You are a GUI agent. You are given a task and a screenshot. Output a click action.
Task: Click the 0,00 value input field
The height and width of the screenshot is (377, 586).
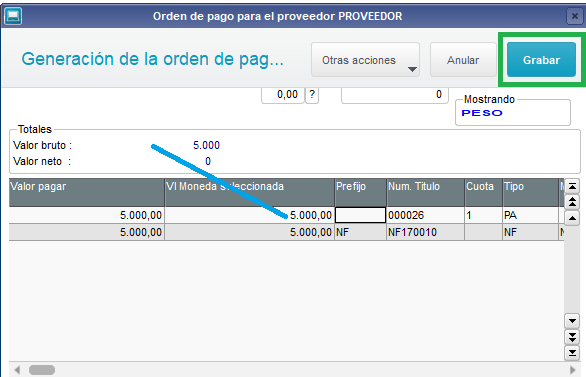tap(283, 95)
